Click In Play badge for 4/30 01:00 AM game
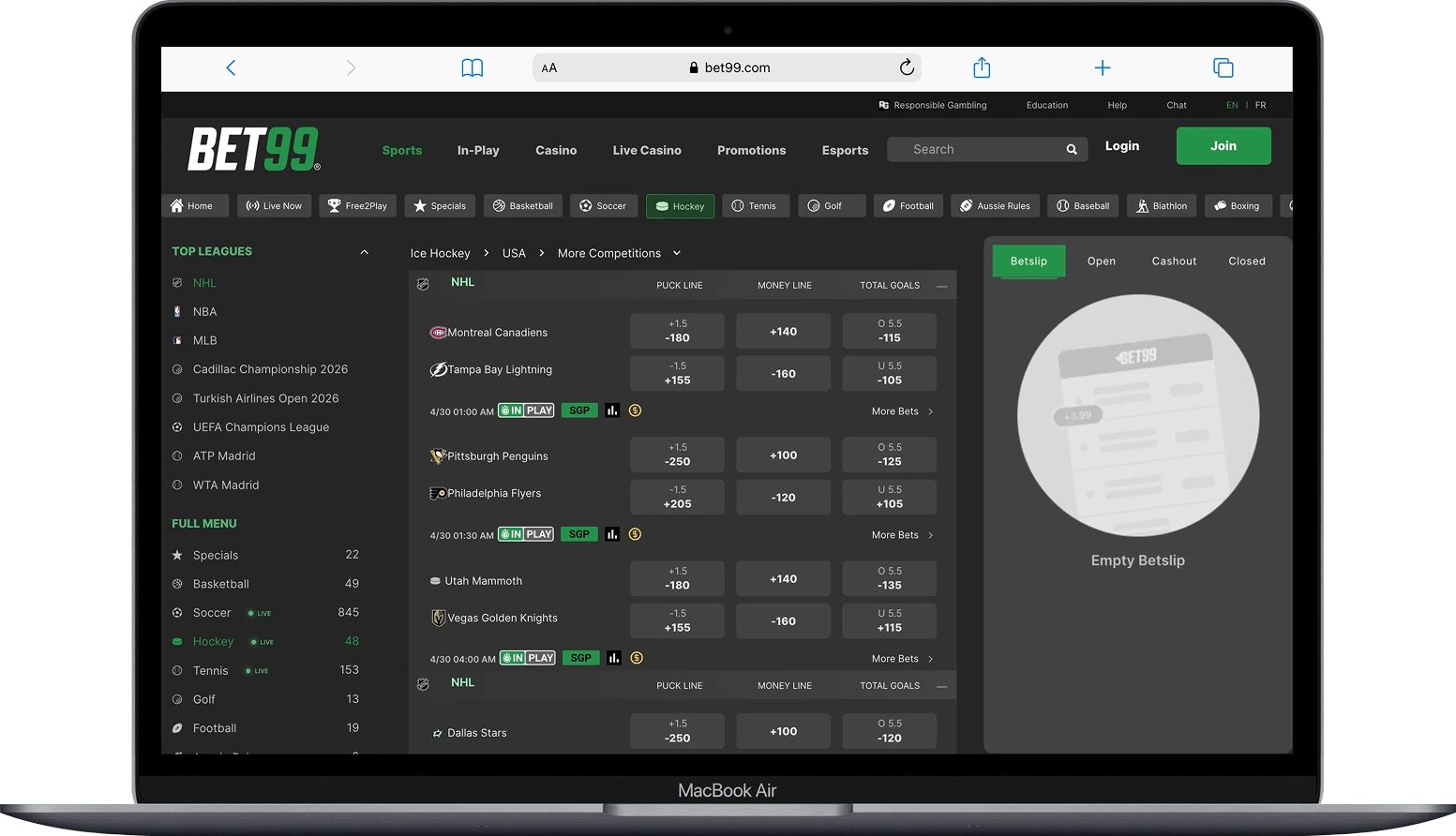 526,411
